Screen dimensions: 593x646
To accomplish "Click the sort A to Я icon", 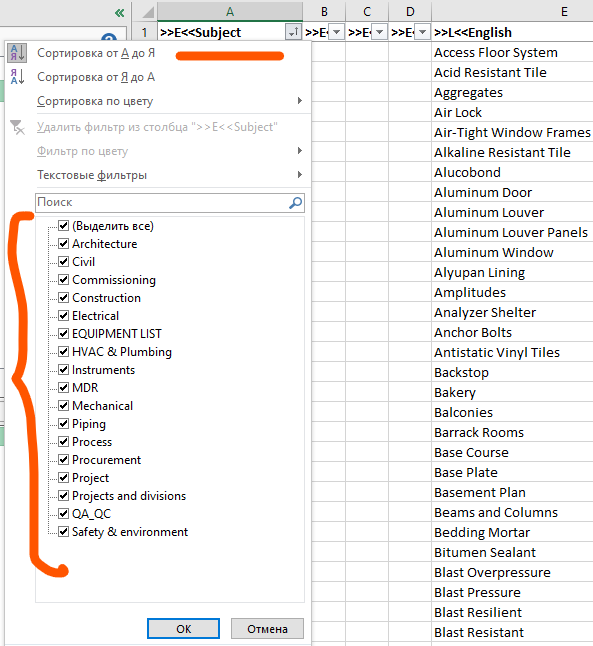I will click(x=17, y=53).
